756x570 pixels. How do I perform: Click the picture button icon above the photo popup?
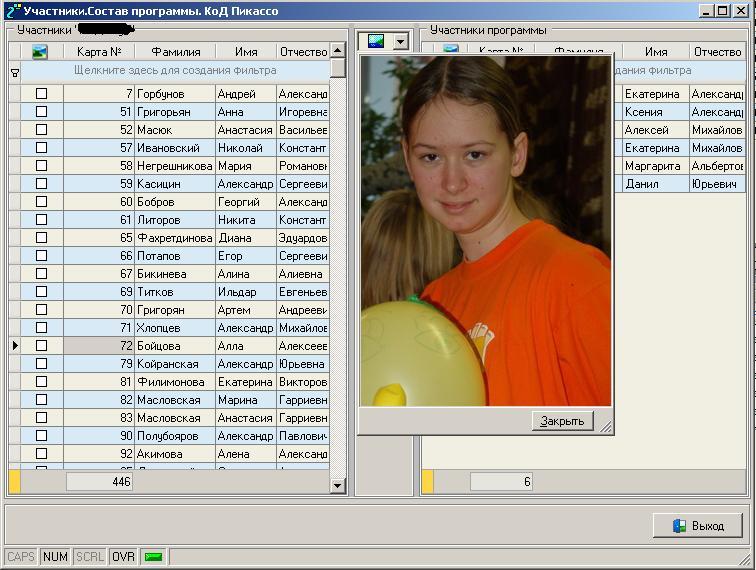(376, 41)
